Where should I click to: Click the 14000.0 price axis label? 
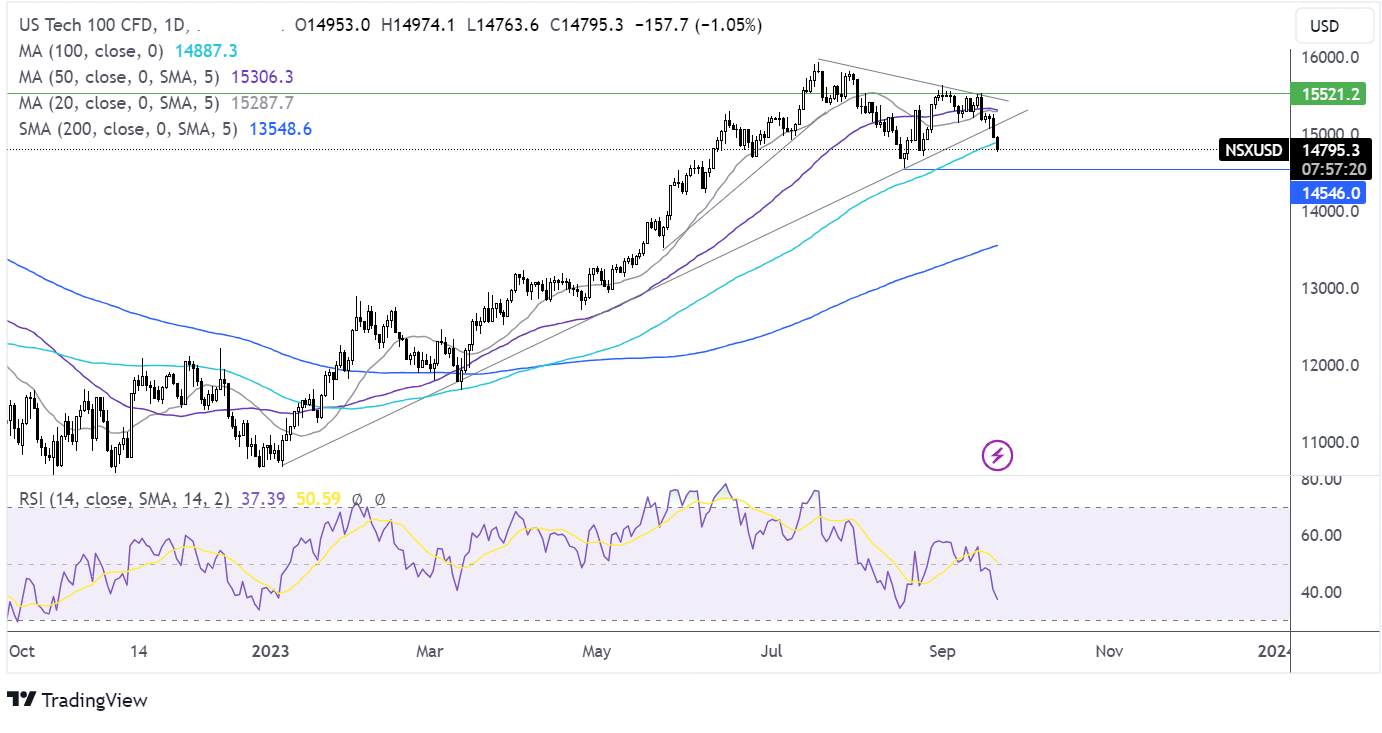pos(1330,211)
